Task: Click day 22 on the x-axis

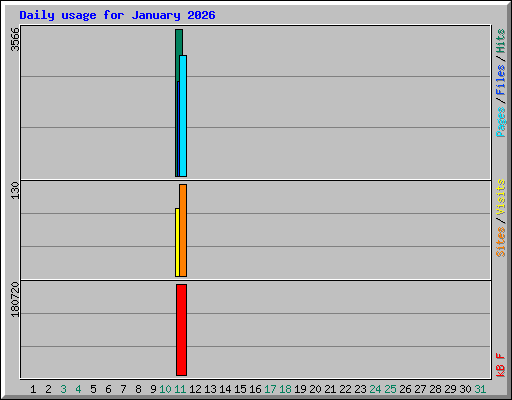Action: [345, 389]
